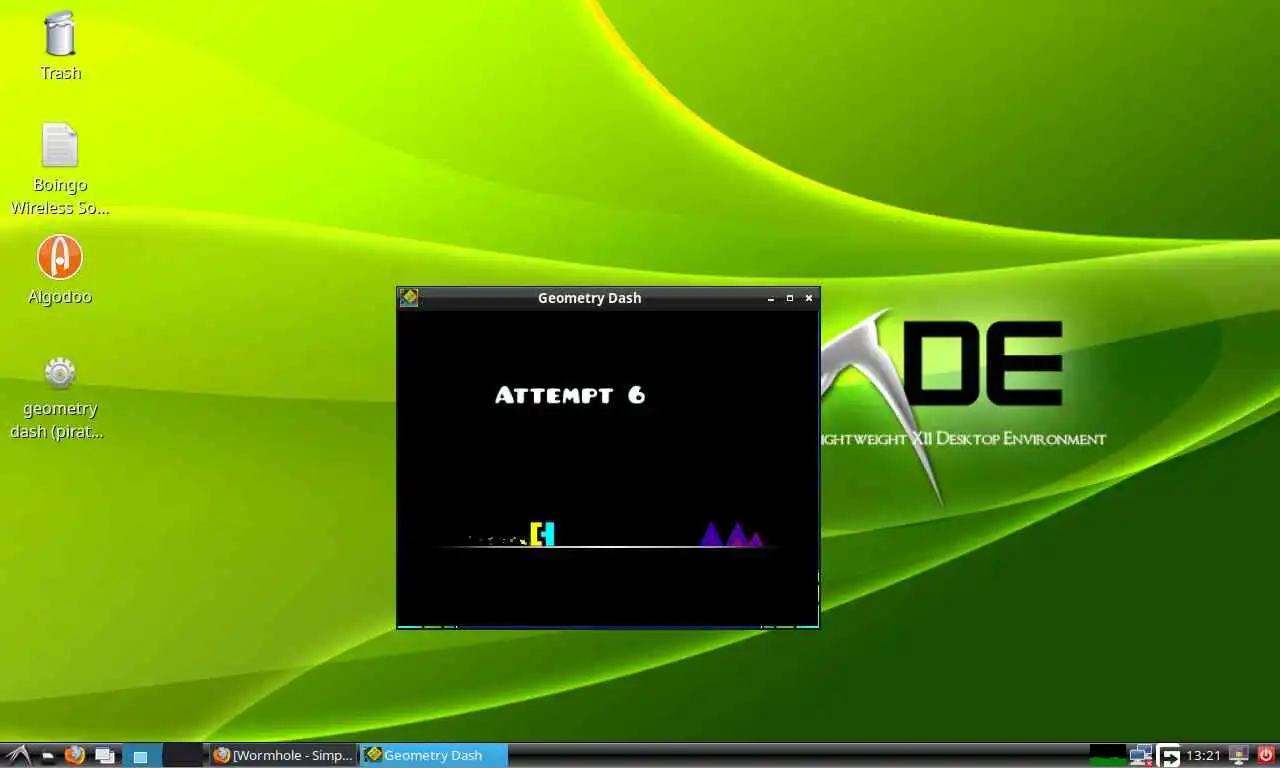
Task: Click the yellow-cyan player cube
Action: coord(542,534)
